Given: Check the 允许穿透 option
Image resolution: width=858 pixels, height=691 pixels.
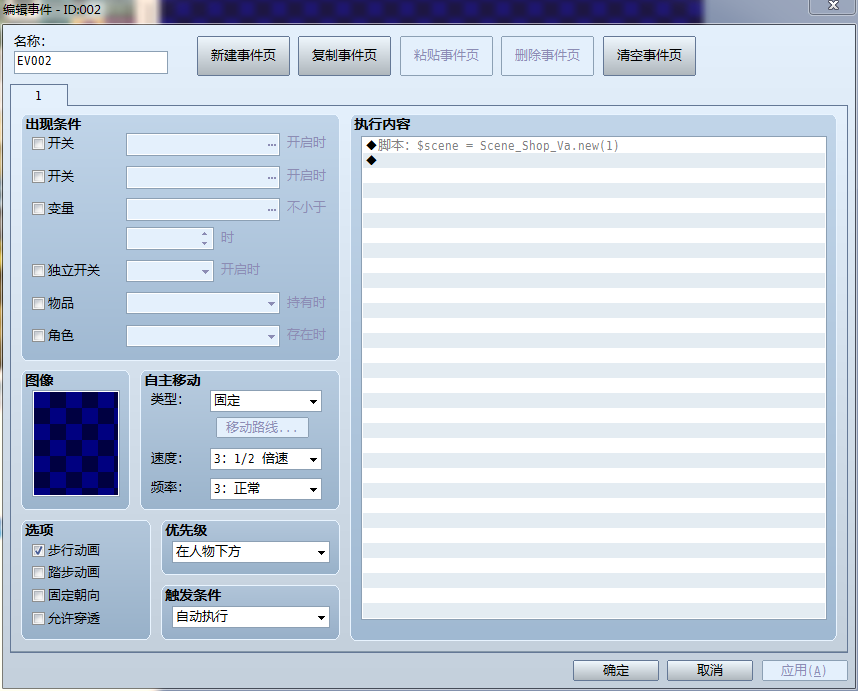Looking at the screenshot, I should pos(38,618).
